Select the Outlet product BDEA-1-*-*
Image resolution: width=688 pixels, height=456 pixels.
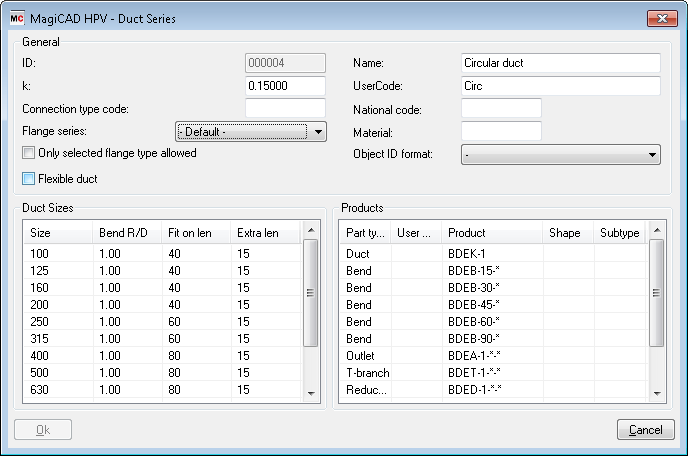493,355
